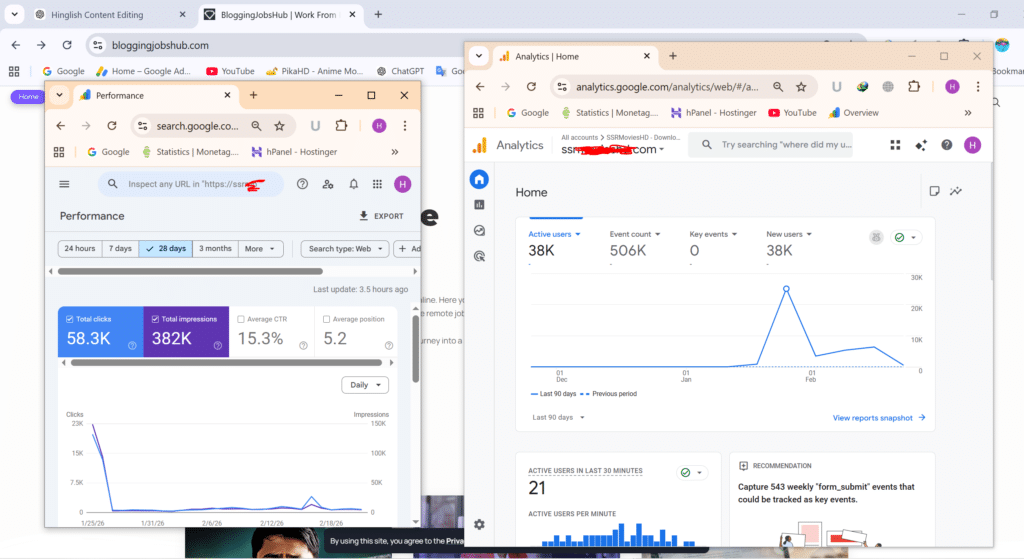Click the EXPORT button in Performance

click(381, 216)
